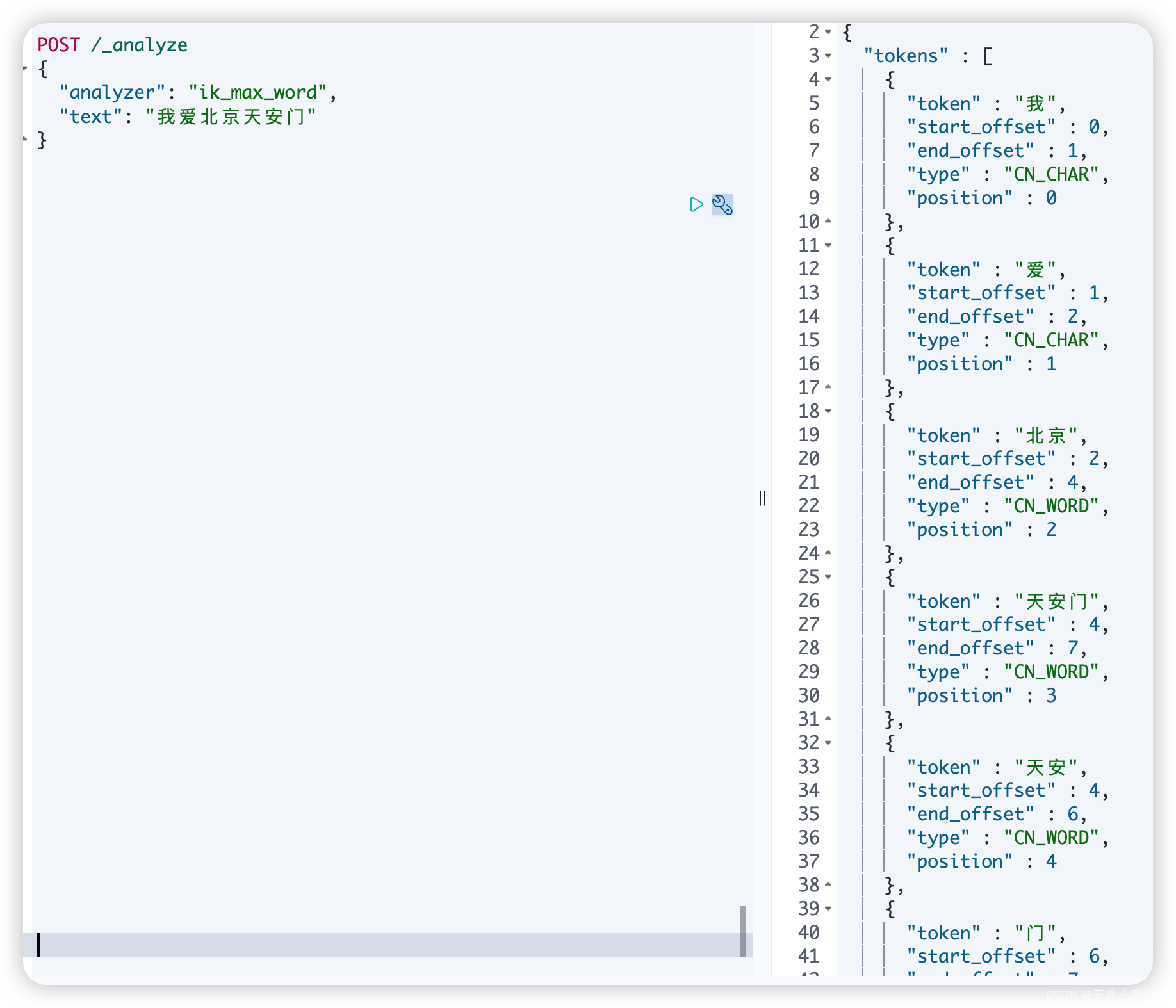Image resolution: width=1176 pixels, height=1008 pixels.
Task: Fold the token object at line 32
Action: pos(828,743)
